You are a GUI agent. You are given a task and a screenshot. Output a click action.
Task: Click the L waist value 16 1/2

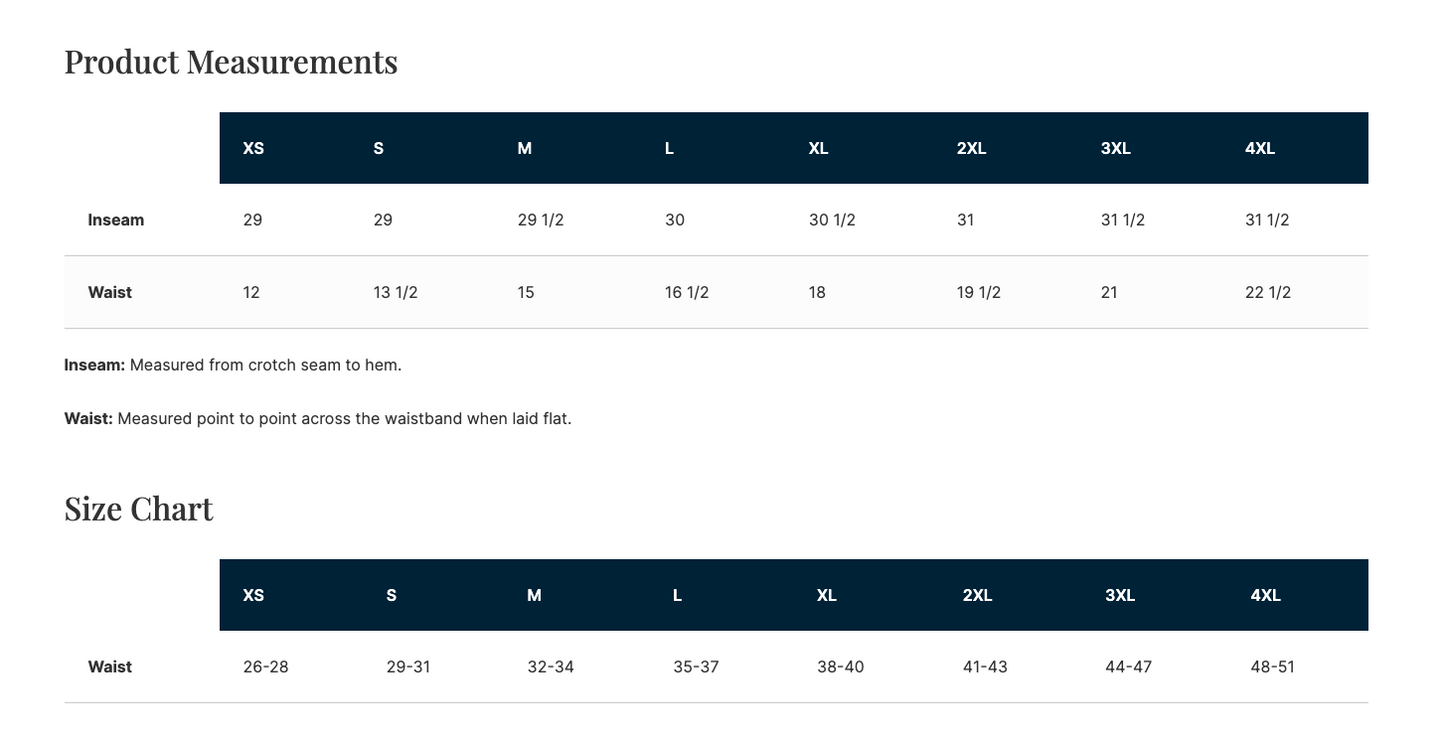pos(687,292)
